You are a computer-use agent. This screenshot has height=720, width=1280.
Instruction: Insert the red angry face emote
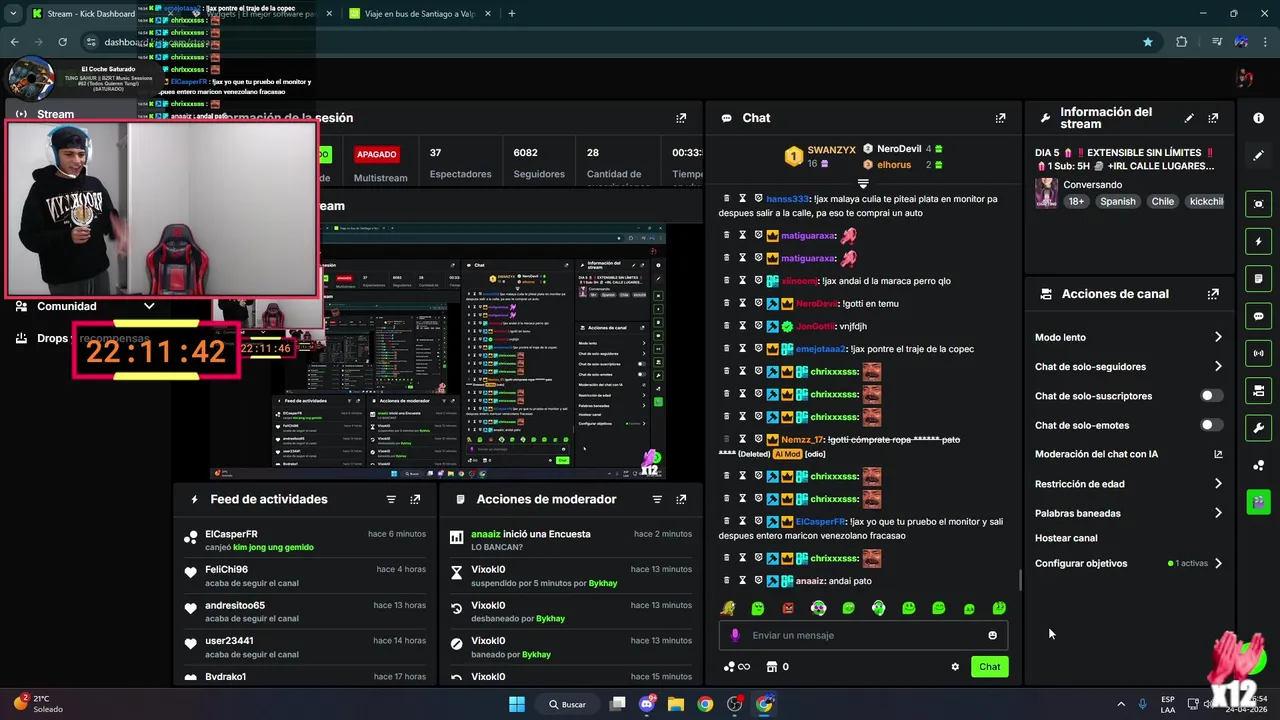[788, 608]
